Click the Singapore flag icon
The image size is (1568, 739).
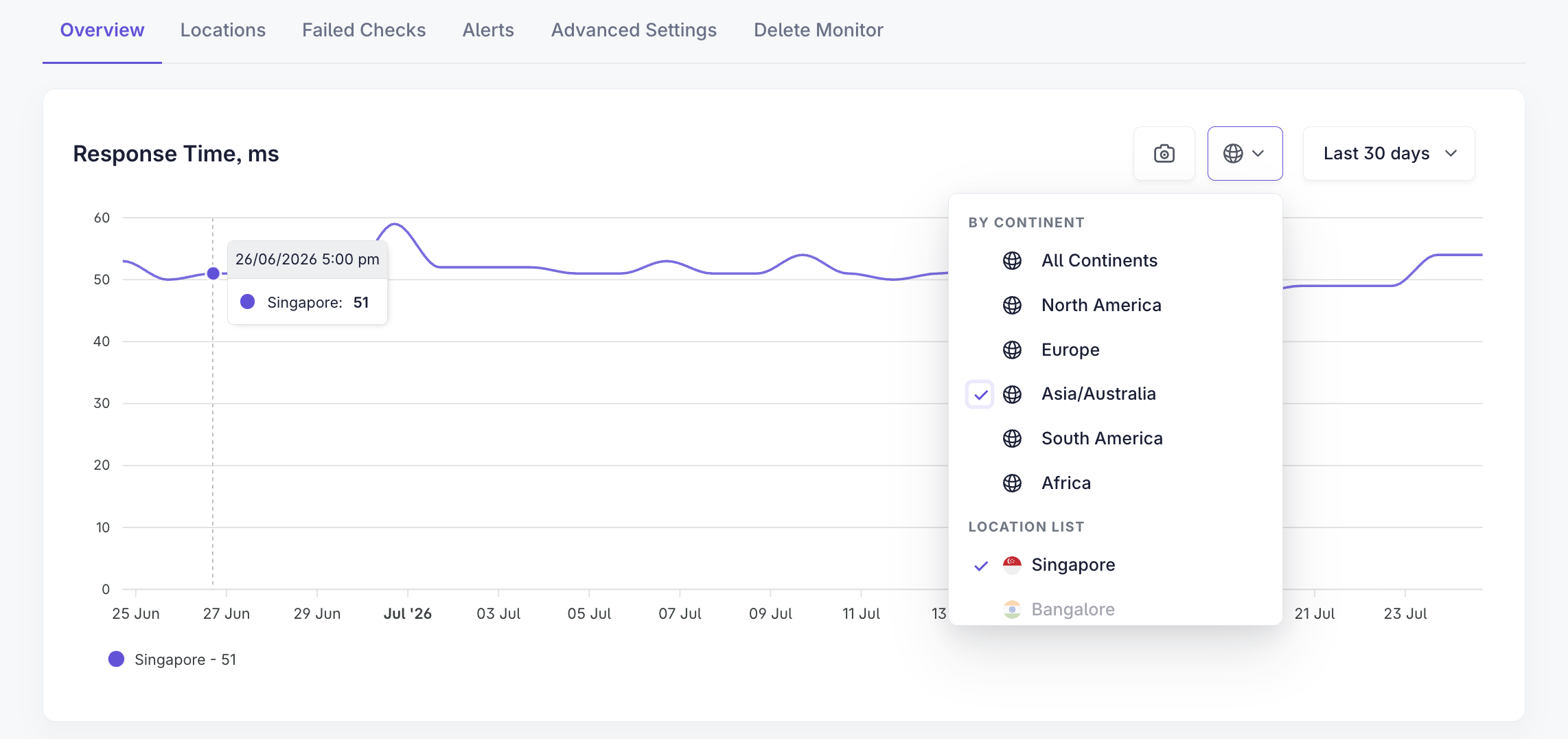point(1012,565)
